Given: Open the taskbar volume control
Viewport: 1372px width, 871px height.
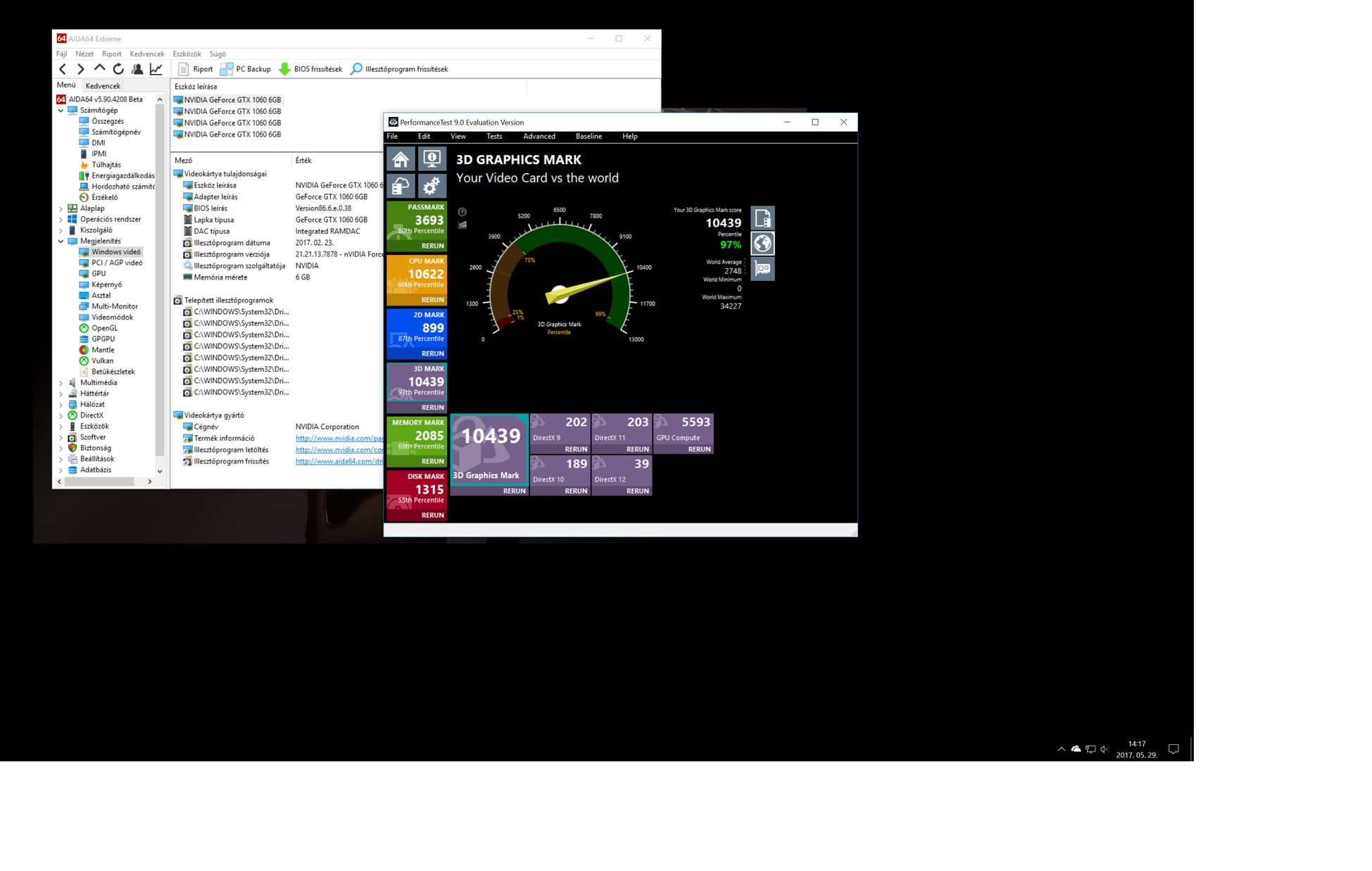Looking at the screenshot, I should point(1104,749).
